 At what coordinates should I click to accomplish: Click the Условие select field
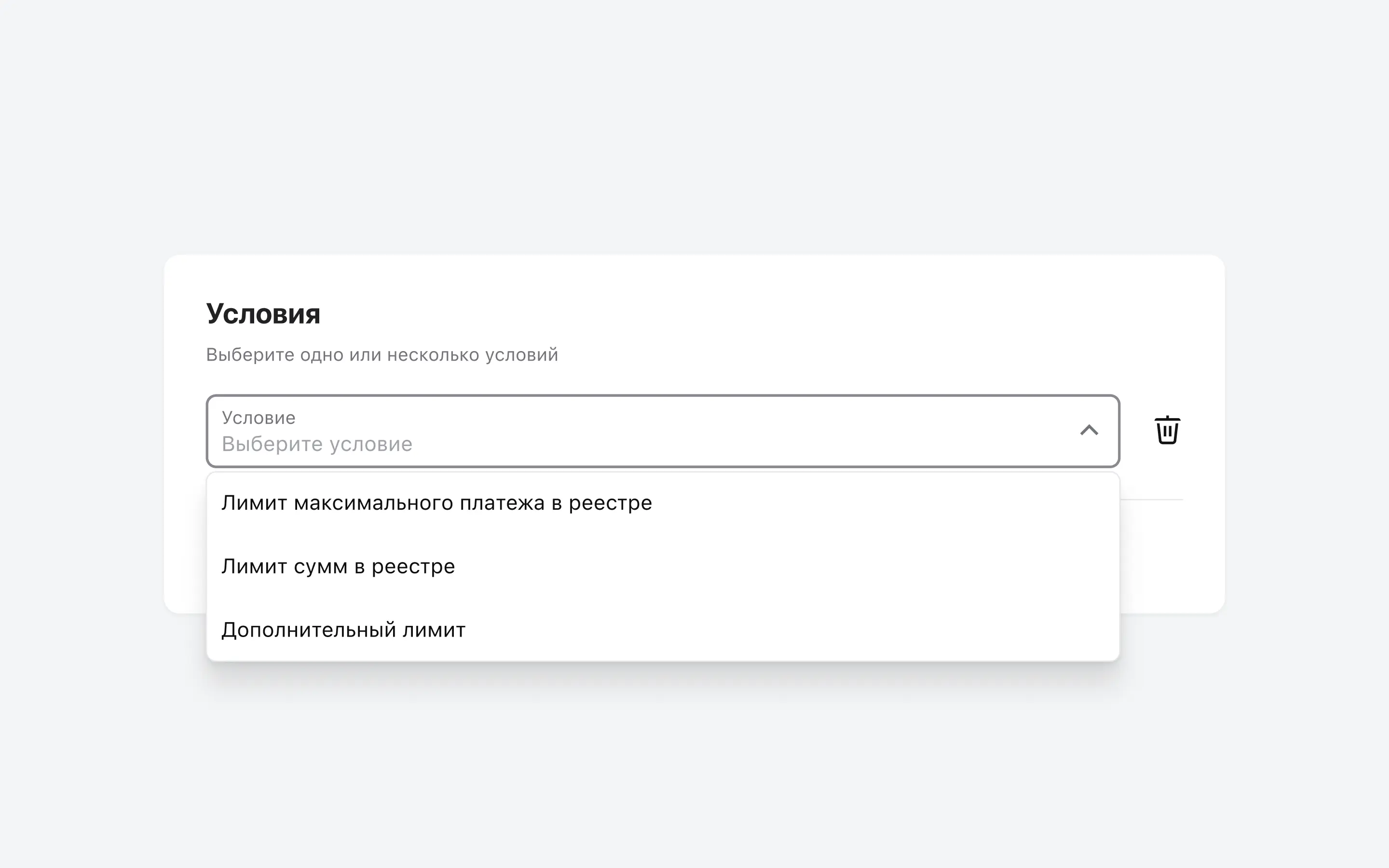pos(631,431)
